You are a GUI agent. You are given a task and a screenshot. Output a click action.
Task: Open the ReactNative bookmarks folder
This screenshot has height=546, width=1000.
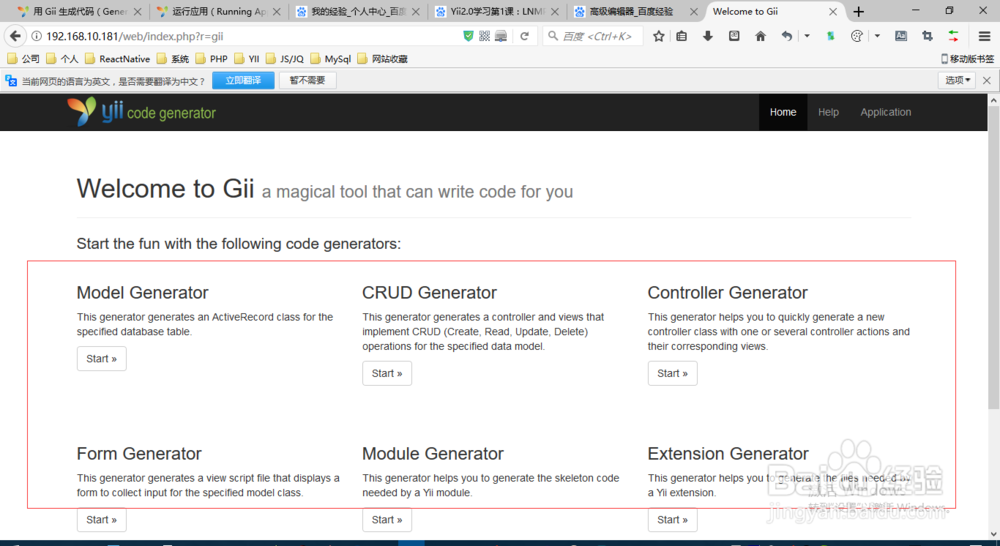tap(117, 59)
